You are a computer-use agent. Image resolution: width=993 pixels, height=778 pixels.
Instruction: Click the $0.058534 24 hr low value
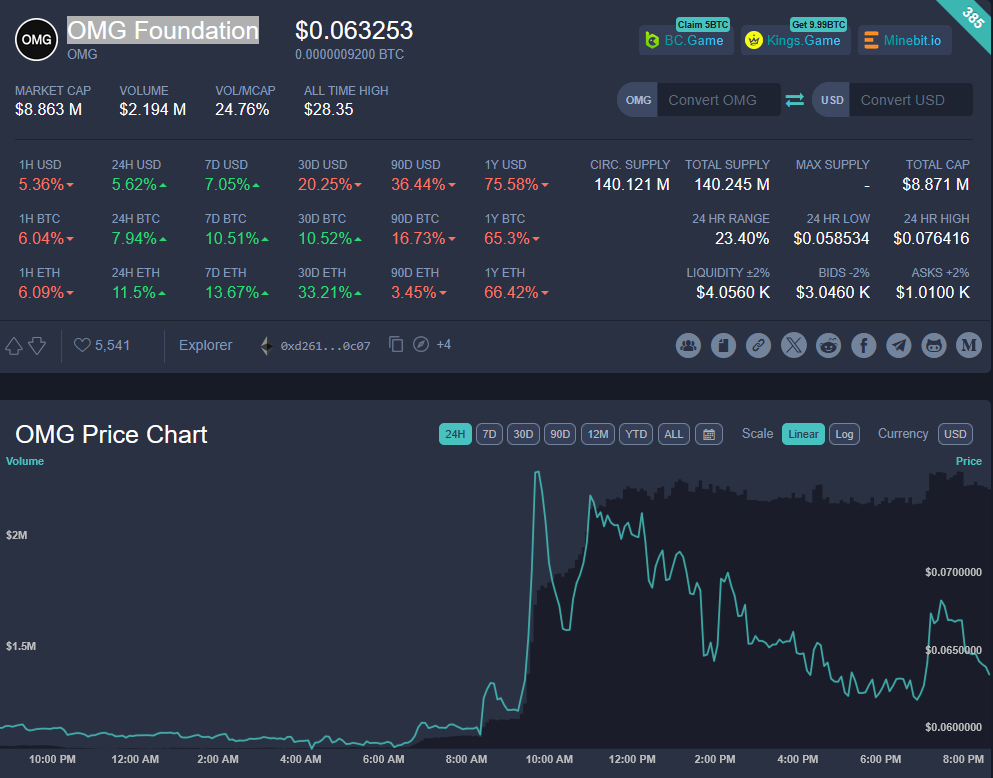click(x=832, y=239)
